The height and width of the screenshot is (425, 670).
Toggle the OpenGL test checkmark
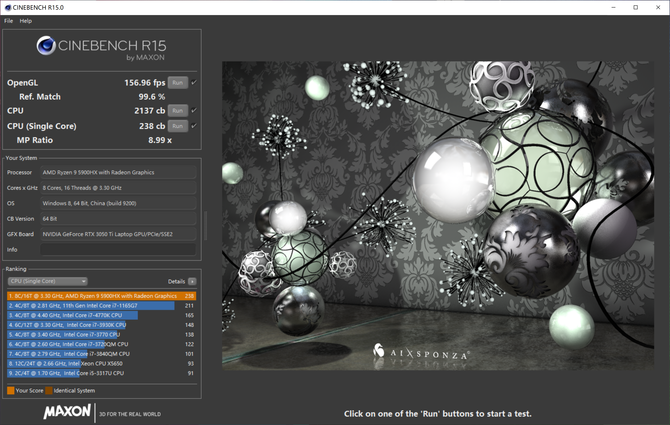pyautogui.click(x=194, y=82)
